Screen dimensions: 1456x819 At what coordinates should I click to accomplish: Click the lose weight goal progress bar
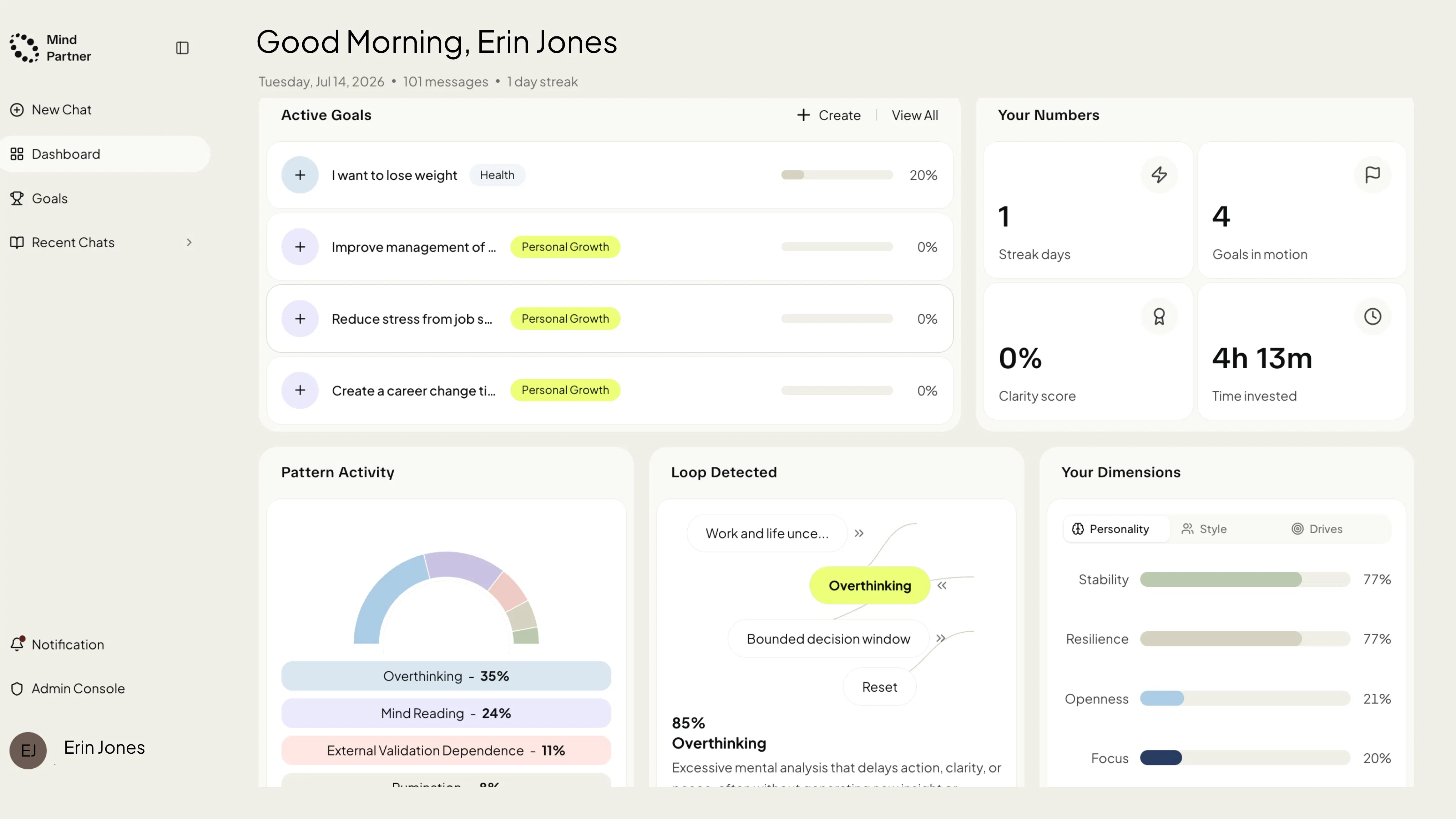tap(836, 175)
